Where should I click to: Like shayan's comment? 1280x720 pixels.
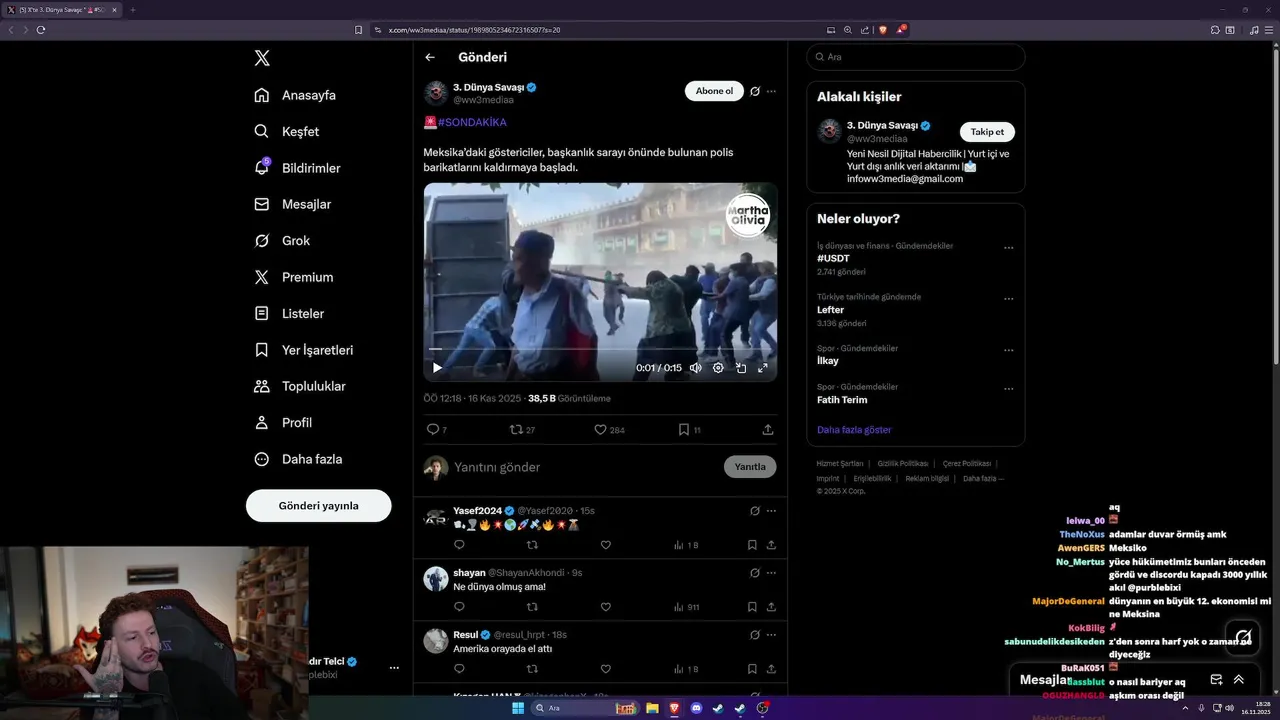tap(606, 607)
